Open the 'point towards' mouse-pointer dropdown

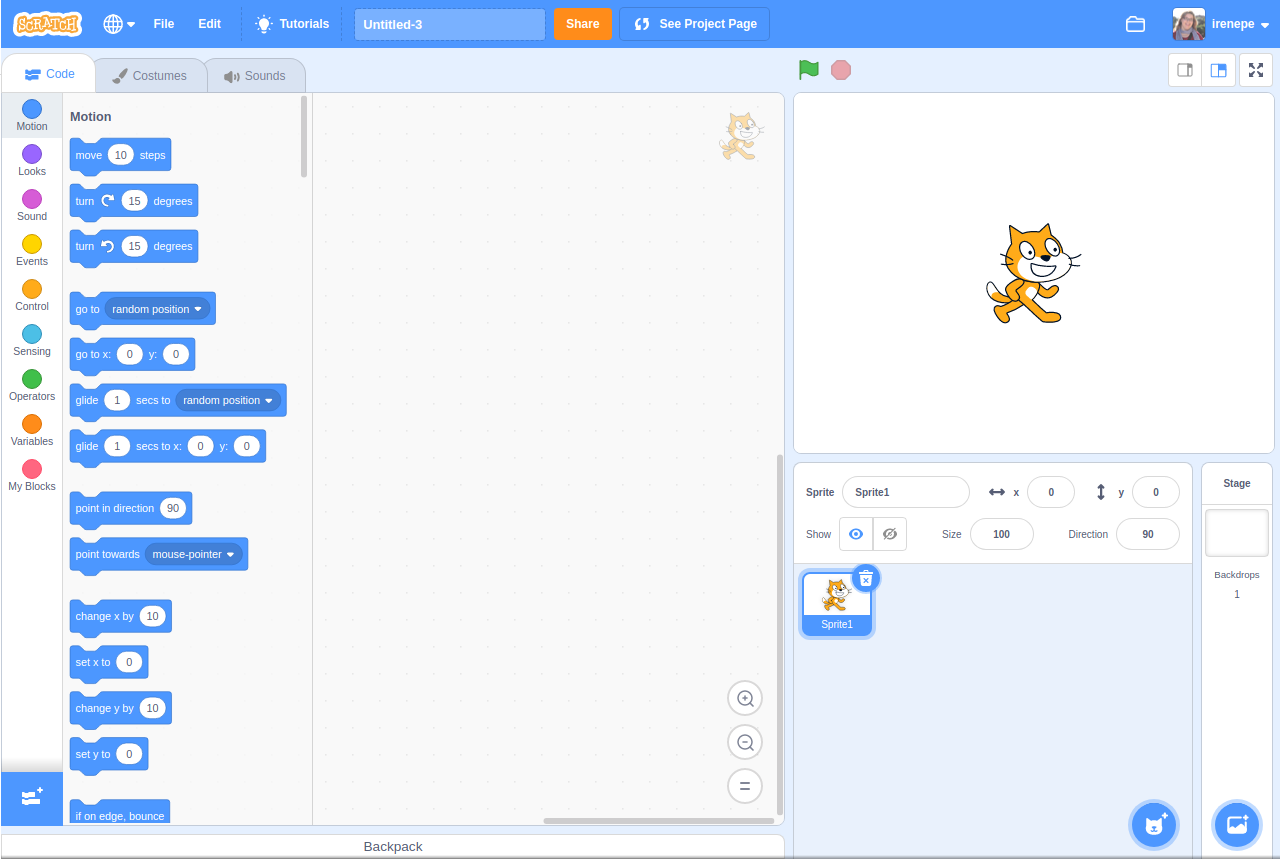194,554
